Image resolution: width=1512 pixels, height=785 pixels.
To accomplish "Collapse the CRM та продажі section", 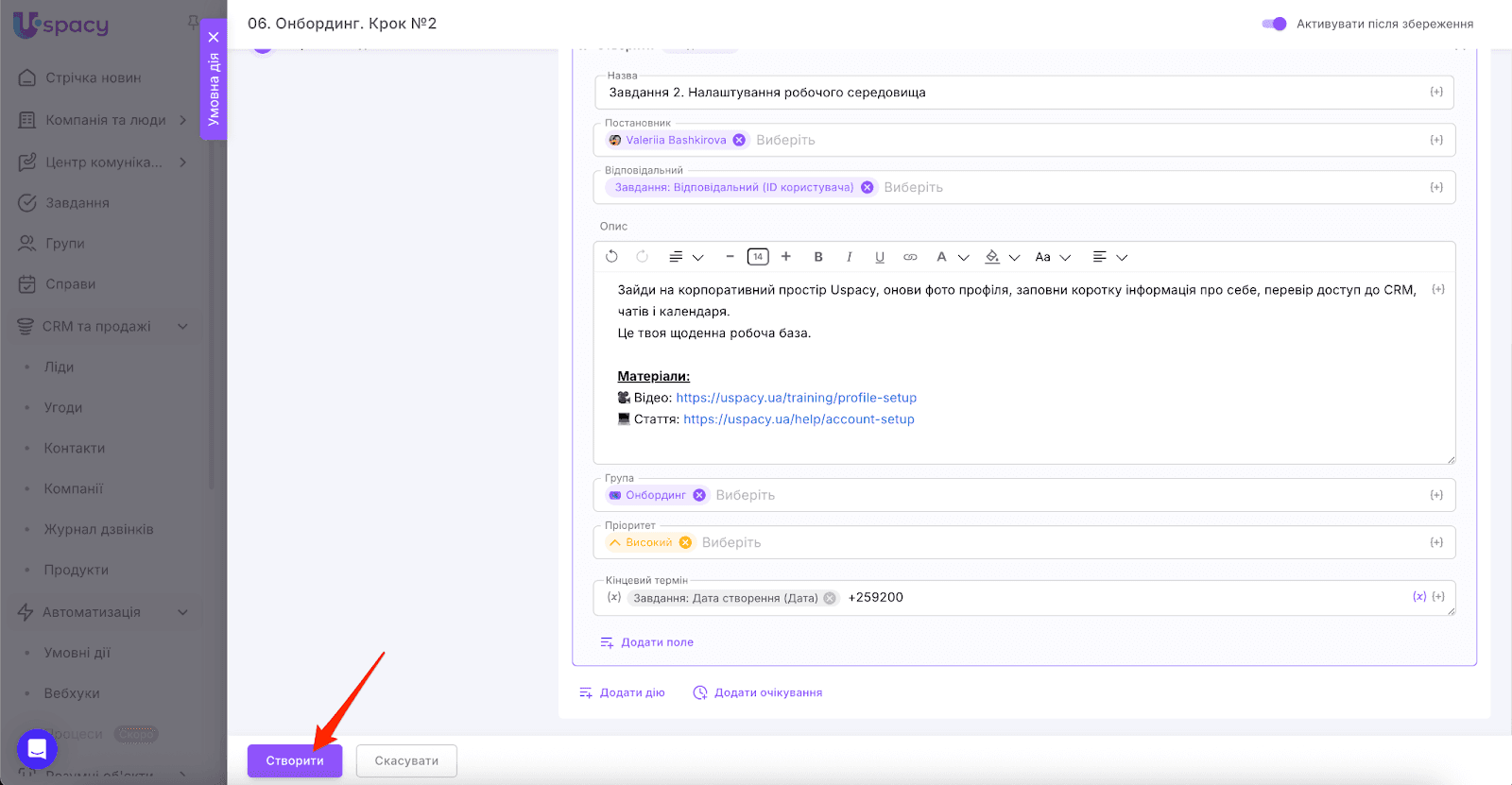I will click(182, 327).
